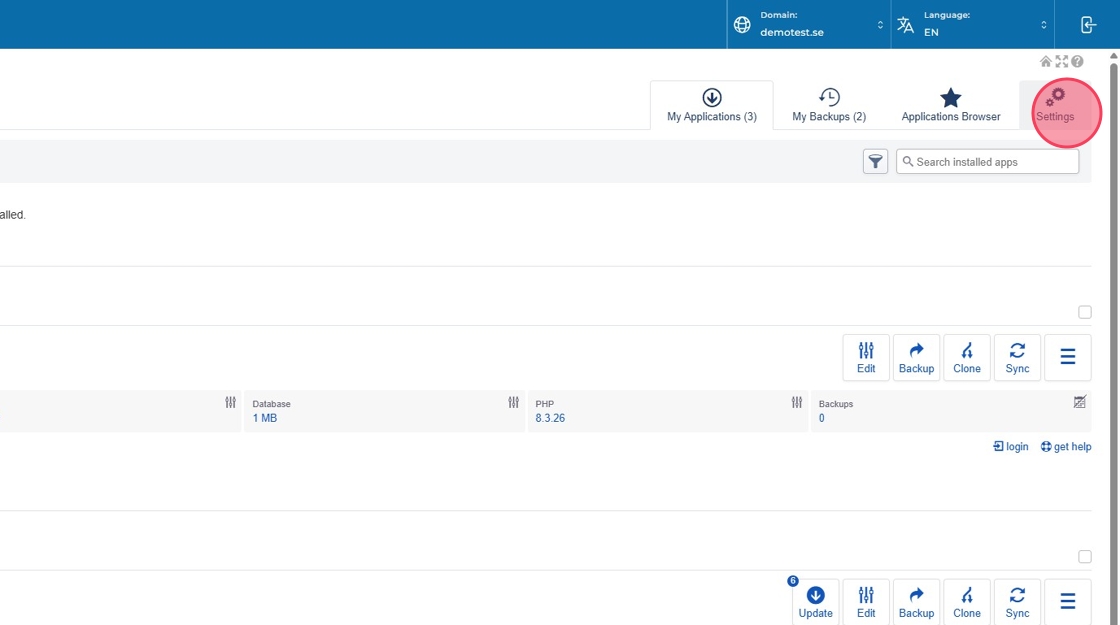Open help via the question mark icon

(x=1078, y=62)
